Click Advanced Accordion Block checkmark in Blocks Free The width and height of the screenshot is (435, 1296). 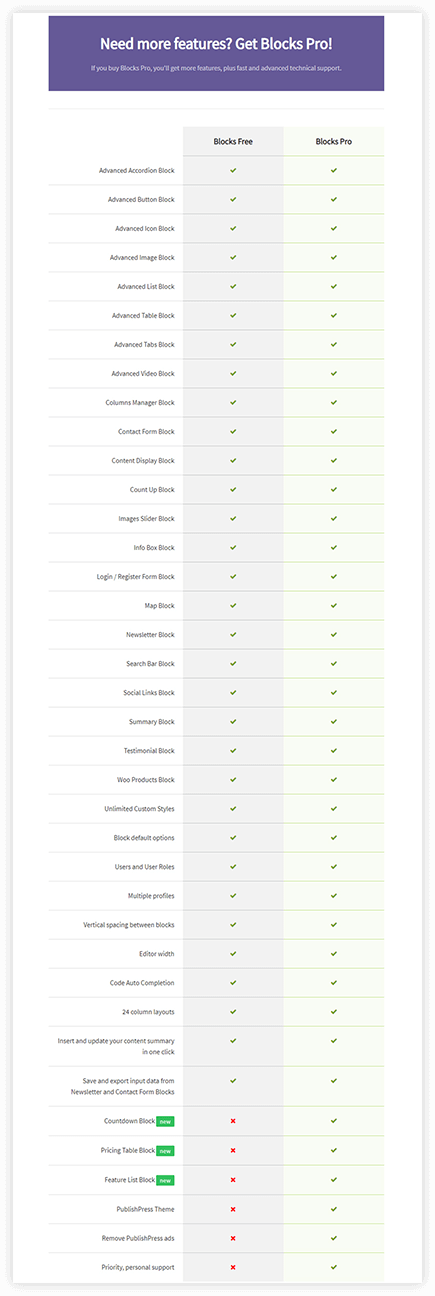233,170
